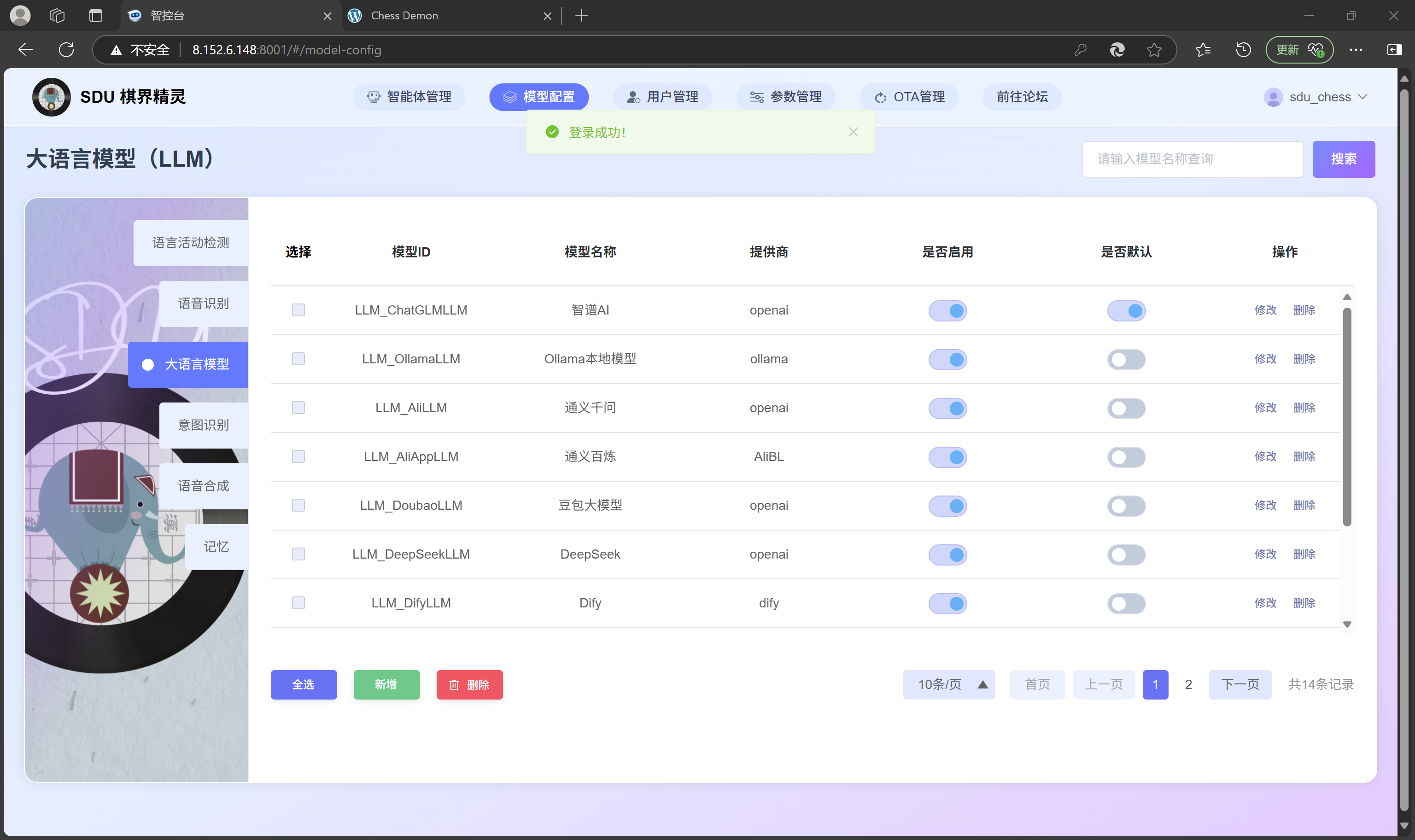1415x840 pixels.
Task: Open browser history clock icon
Action: click(1243, 50)
